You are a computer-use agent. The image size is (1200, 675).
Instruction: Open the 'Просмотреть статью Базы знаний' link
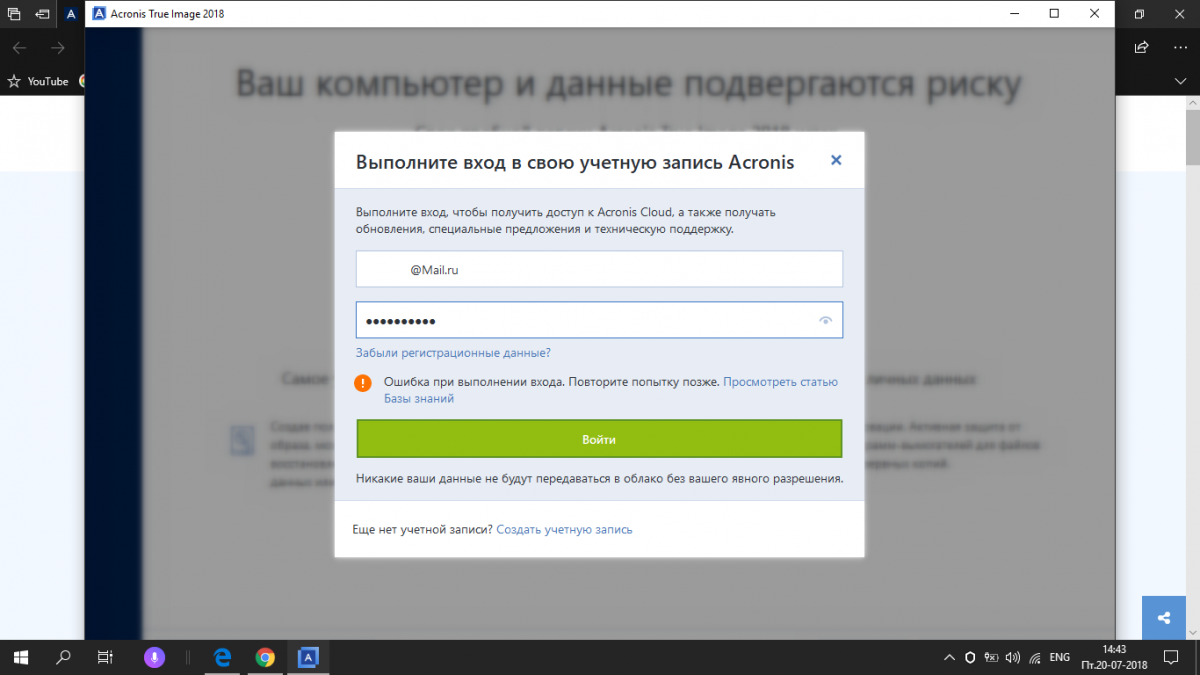(611, 390)
